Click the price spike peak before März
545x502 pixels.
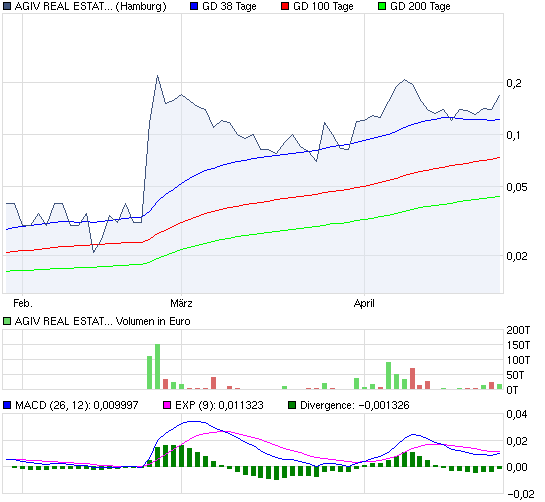[157, 76]
